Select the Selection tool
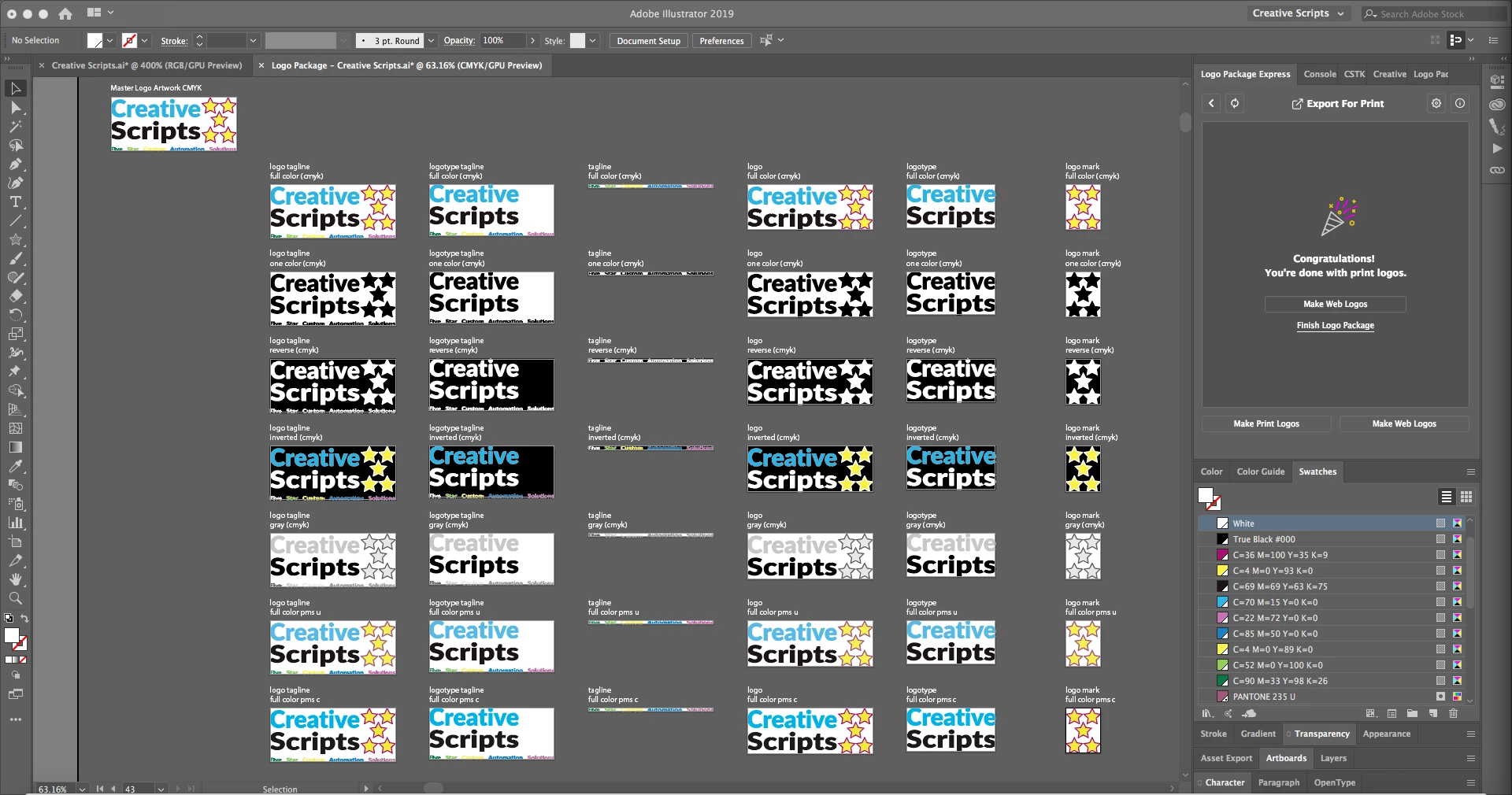This screenshot has width=1512, height=795. [x=16, y=88]
